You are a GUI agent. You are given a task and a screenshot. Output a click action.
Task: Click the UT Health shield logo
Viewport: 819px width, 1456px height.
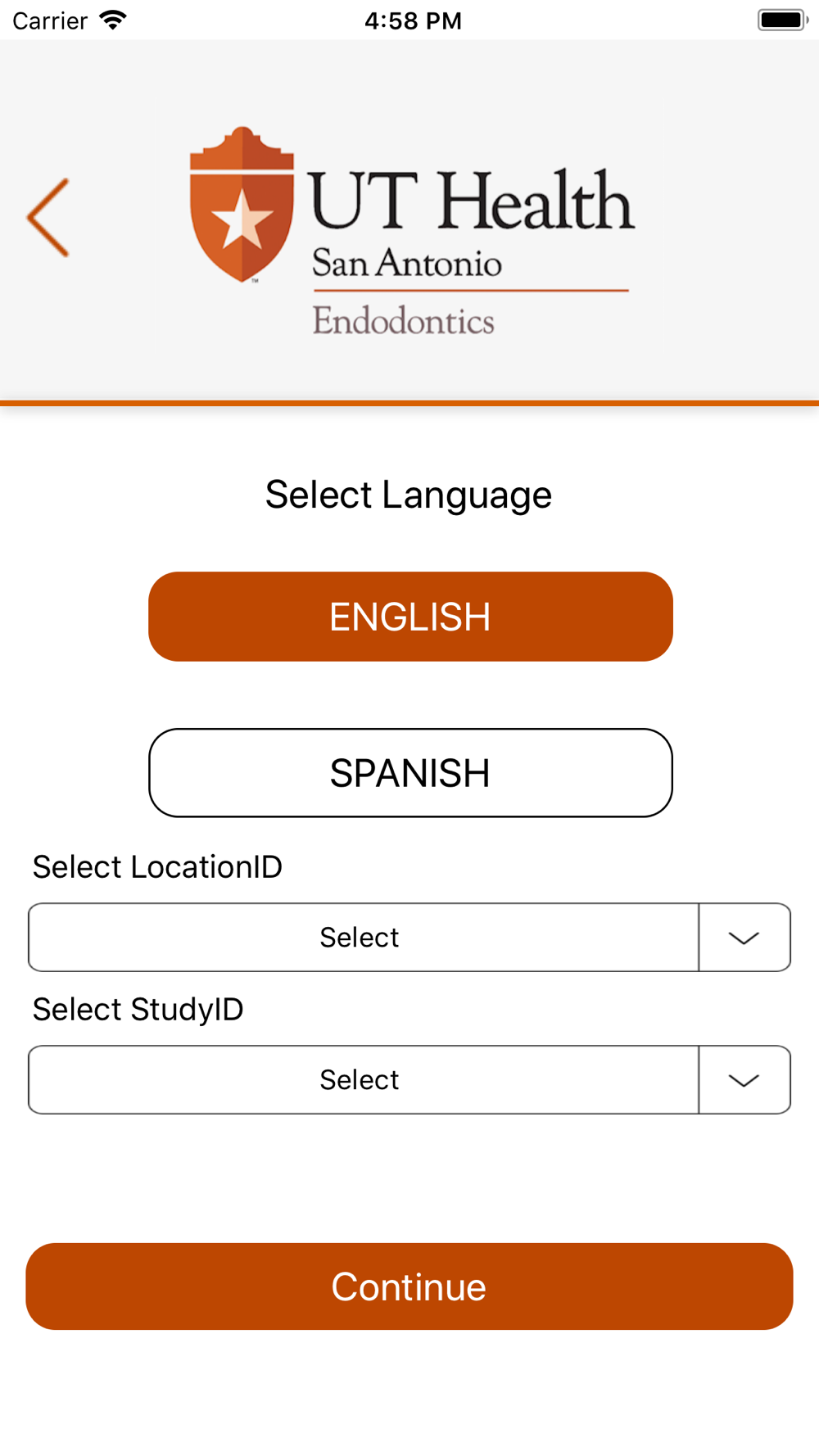click(x=242, y=205)
